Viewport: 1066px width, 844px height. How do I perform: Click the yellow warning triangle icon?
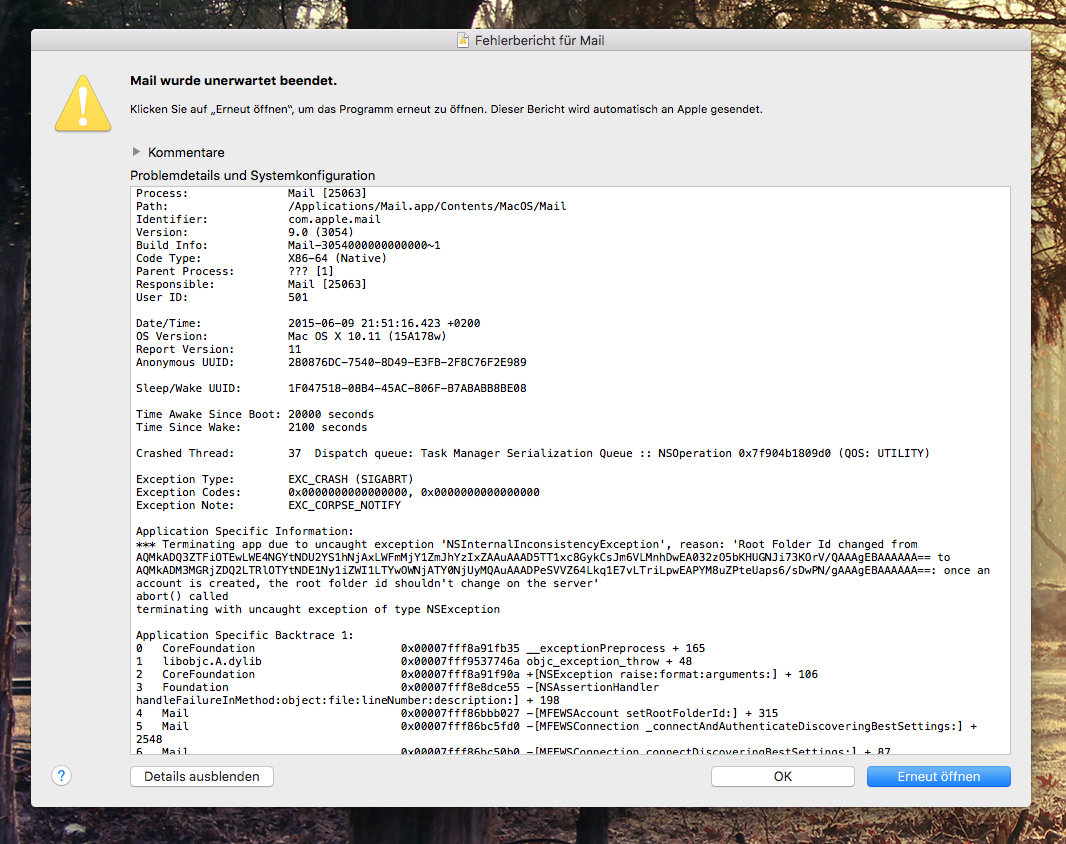[x=83, y=103]
